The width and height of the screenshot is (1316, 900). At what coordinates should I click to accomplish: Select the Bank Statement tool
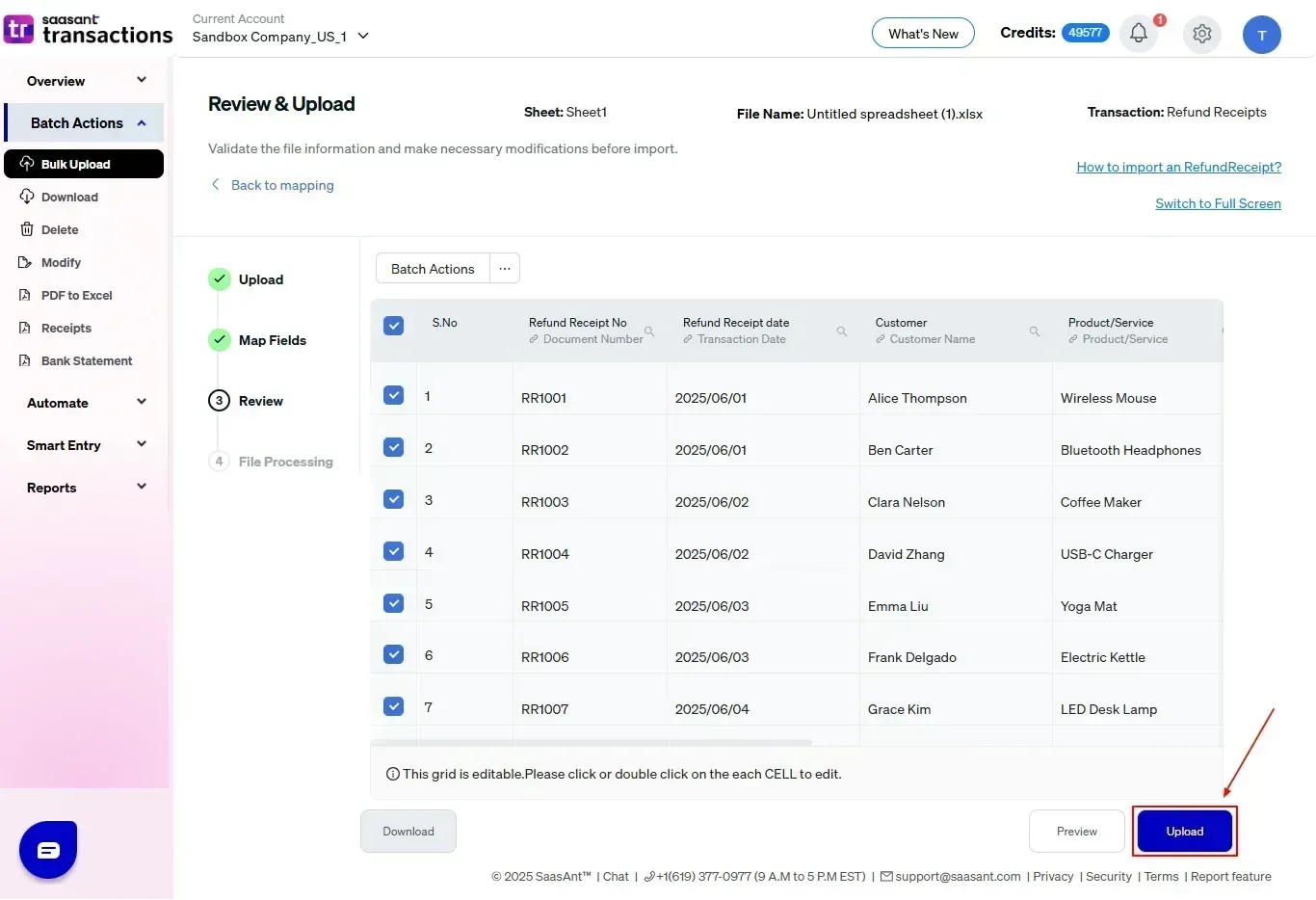[x=85, y=360]
